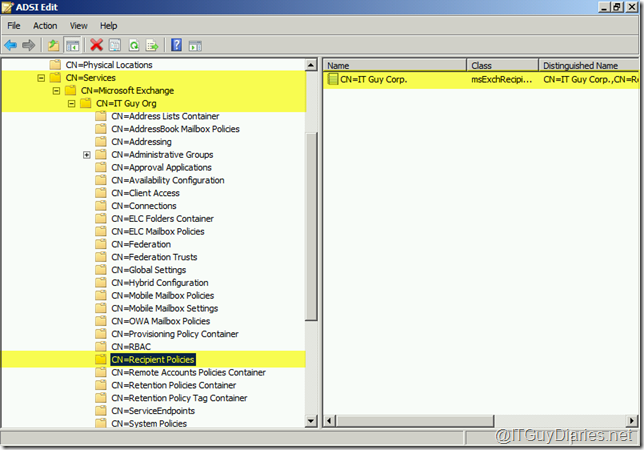Go back with the blue left arrow

point(11,45)
